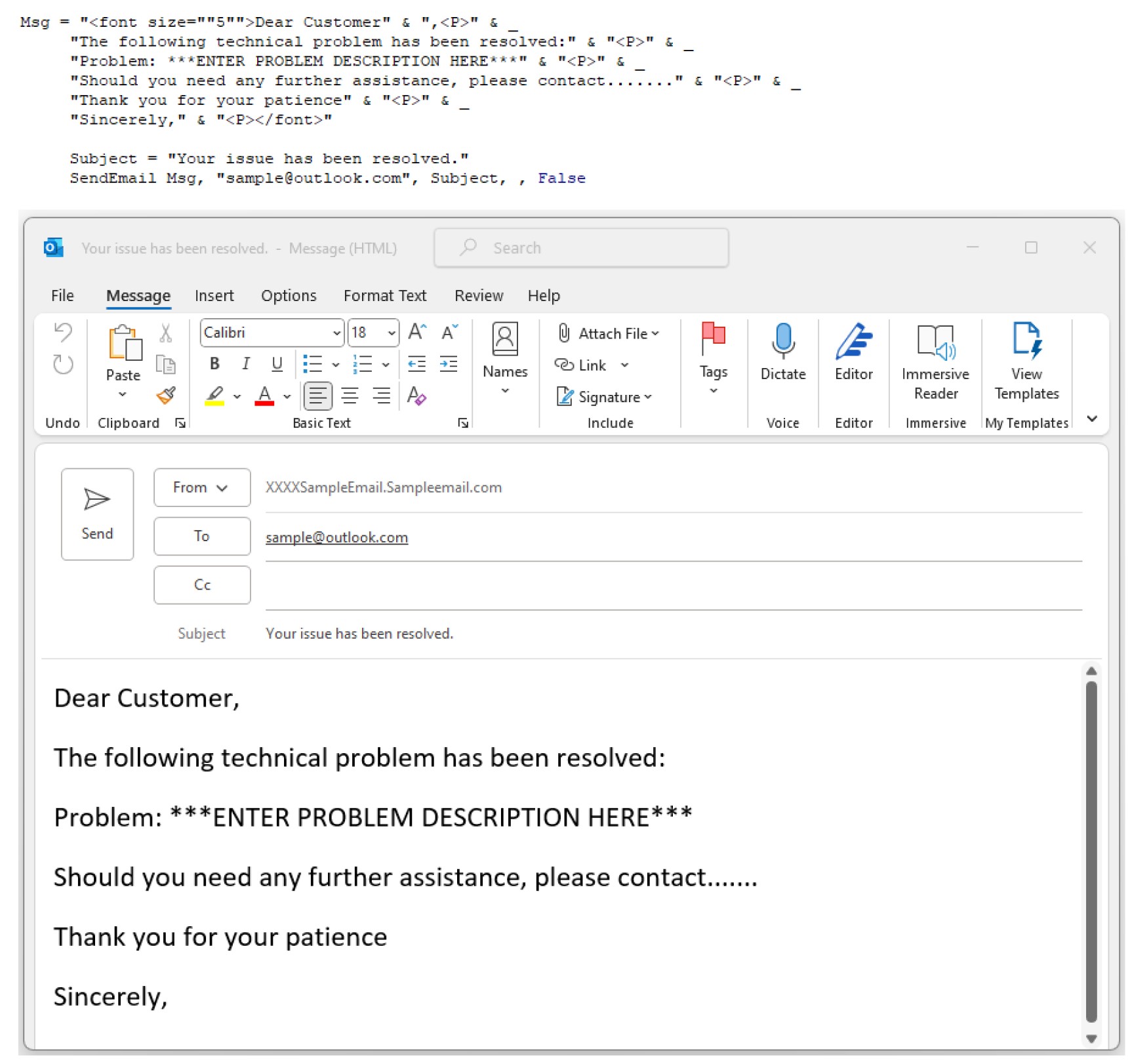This screenshot has height=1064, width=1130.
Task: Switch to the Insert tab
Action: tap(214, 296)
